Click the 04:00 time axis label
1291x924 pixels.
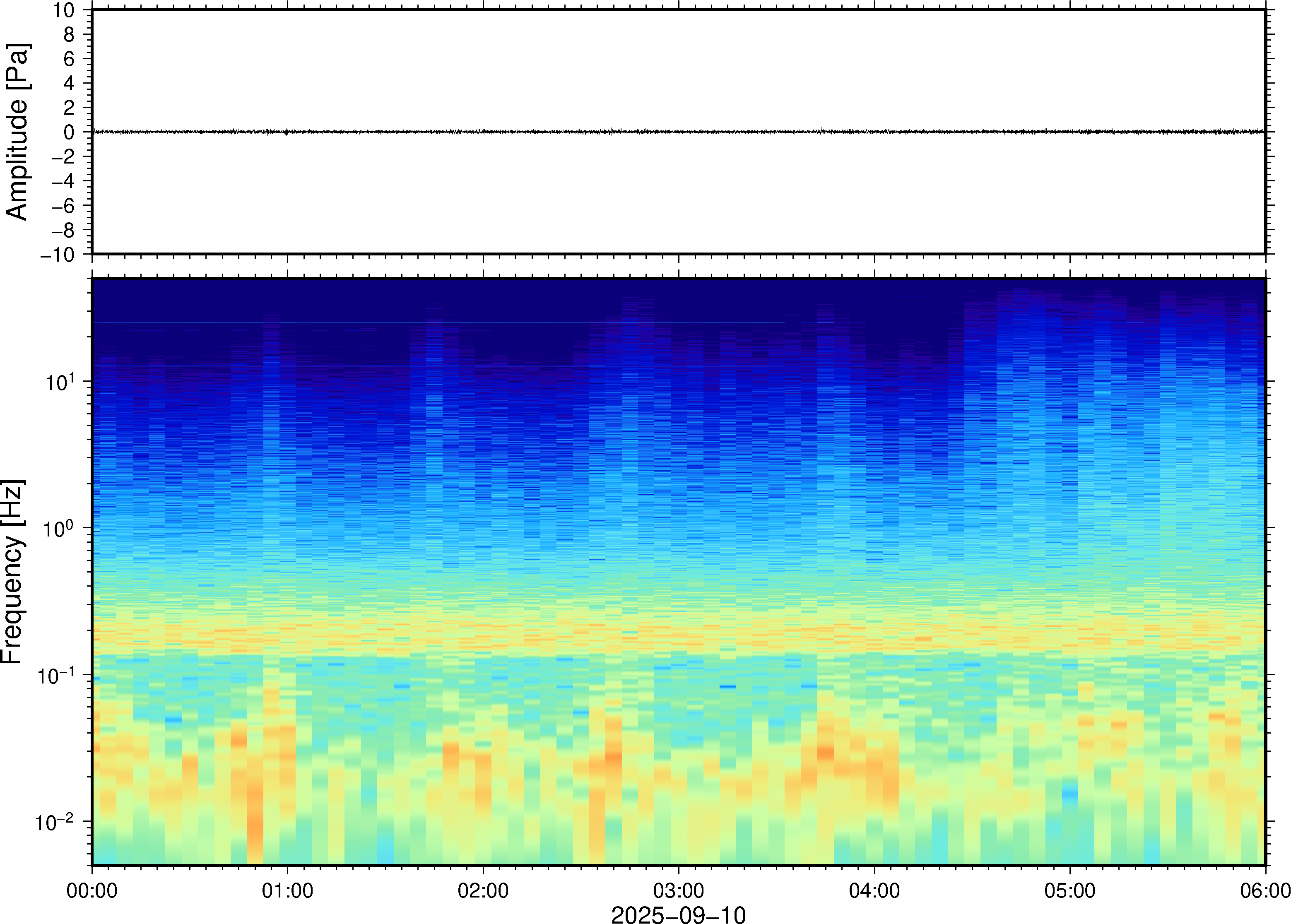click(874, 891)
